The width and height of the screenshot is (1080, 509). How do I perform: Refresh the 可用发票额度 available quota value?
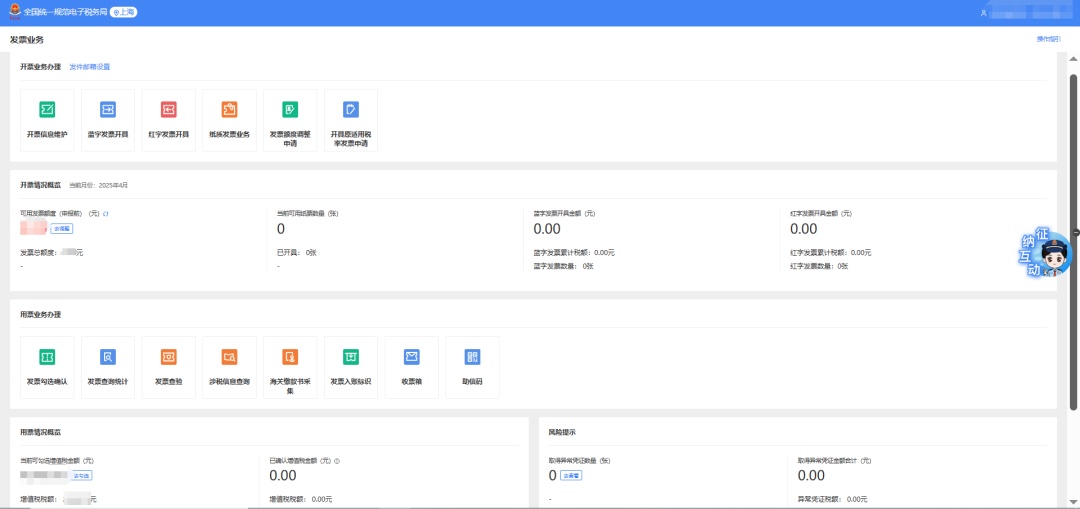(106, 213)
